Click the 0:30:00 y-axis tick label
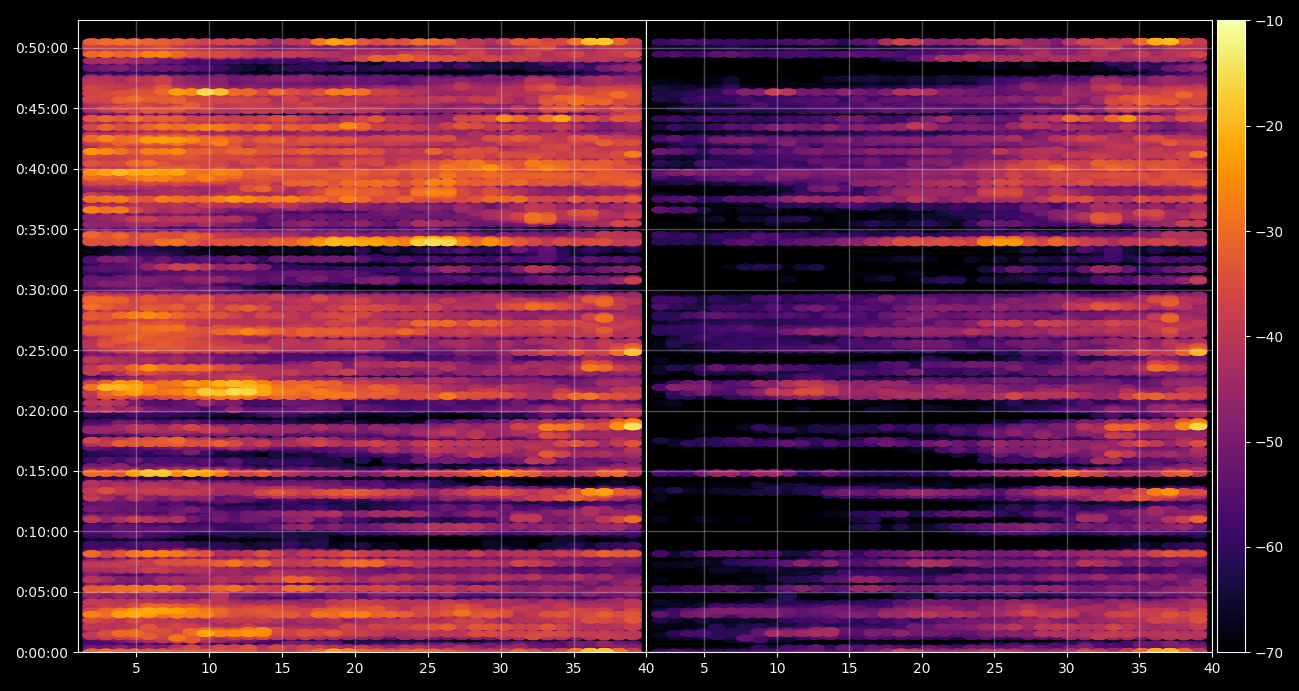 tap(41, 290)
